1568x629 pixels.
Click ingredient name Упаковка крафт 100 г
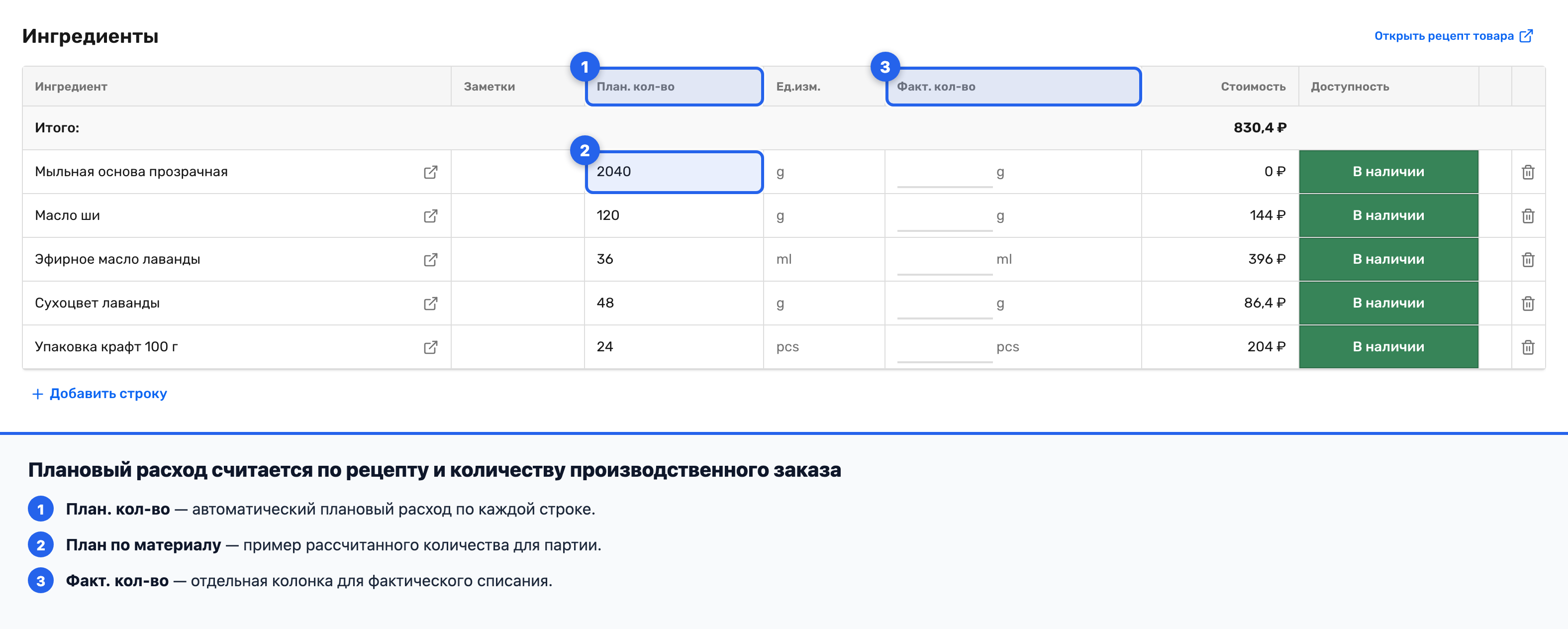pos(106,347)
